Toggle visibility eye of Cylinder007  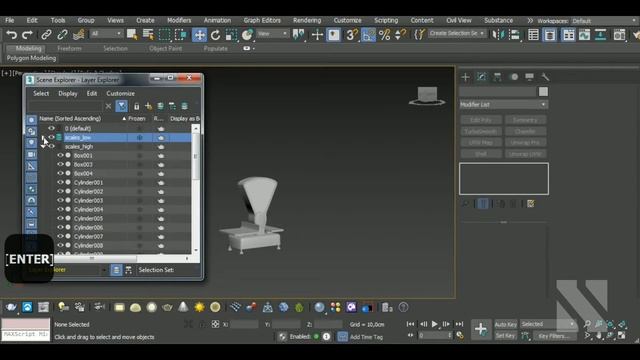(x=60, y=236)
